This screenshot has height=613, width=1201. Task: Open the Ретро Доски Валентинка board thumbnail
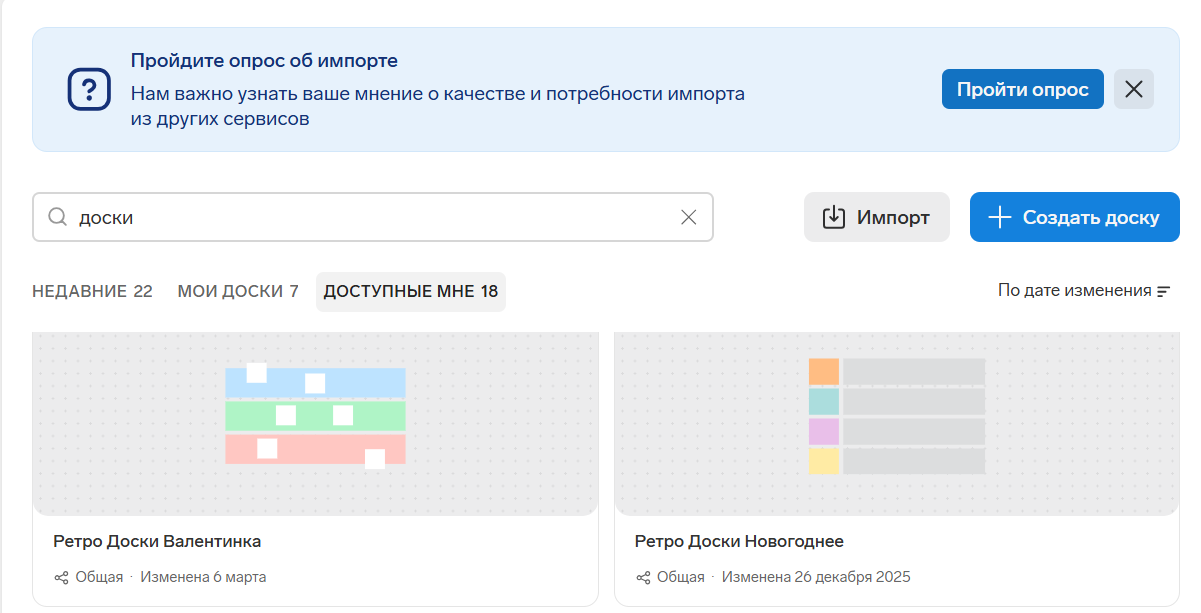pos(316,422)
